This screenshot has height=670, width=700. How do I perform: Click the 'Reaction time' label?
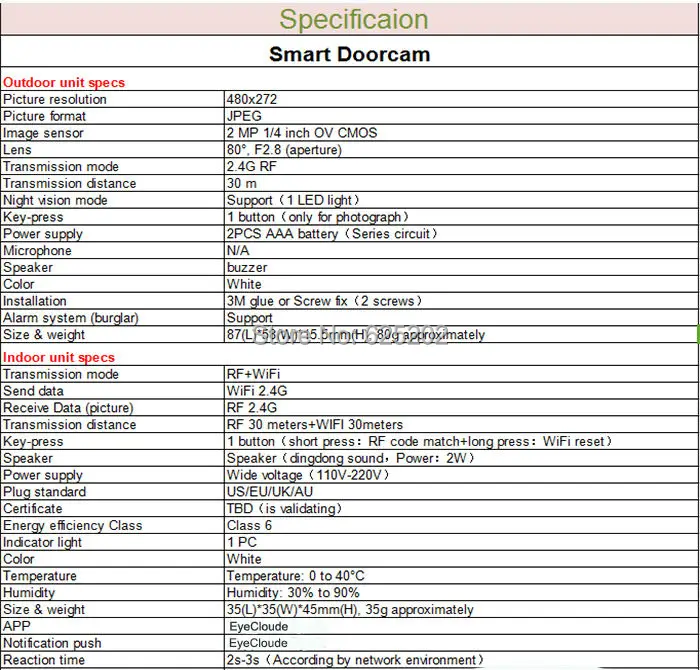point(44,660)
